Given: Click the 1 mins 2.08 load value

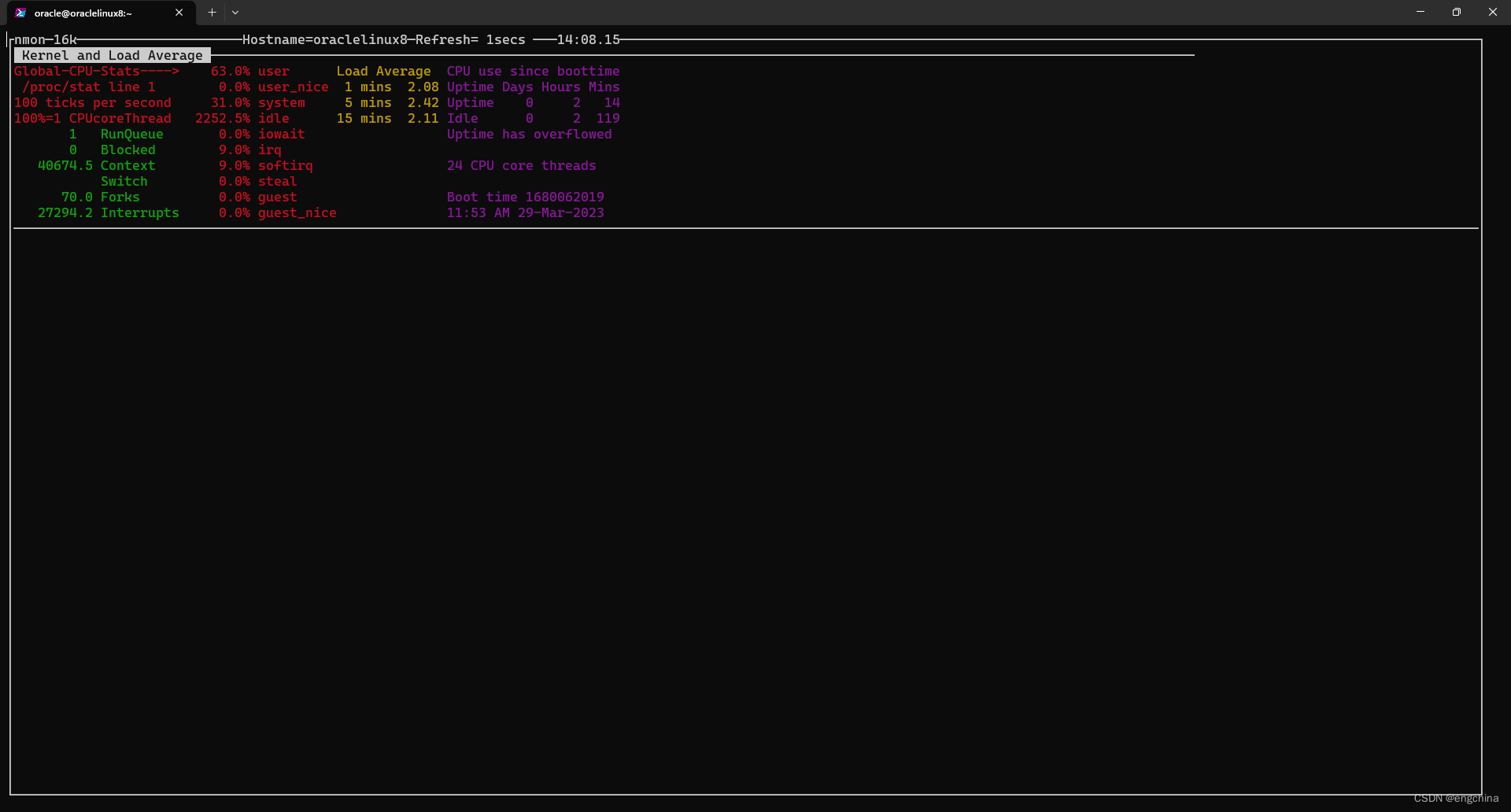Looking at the screenshot, I should (x=392, y=87).
